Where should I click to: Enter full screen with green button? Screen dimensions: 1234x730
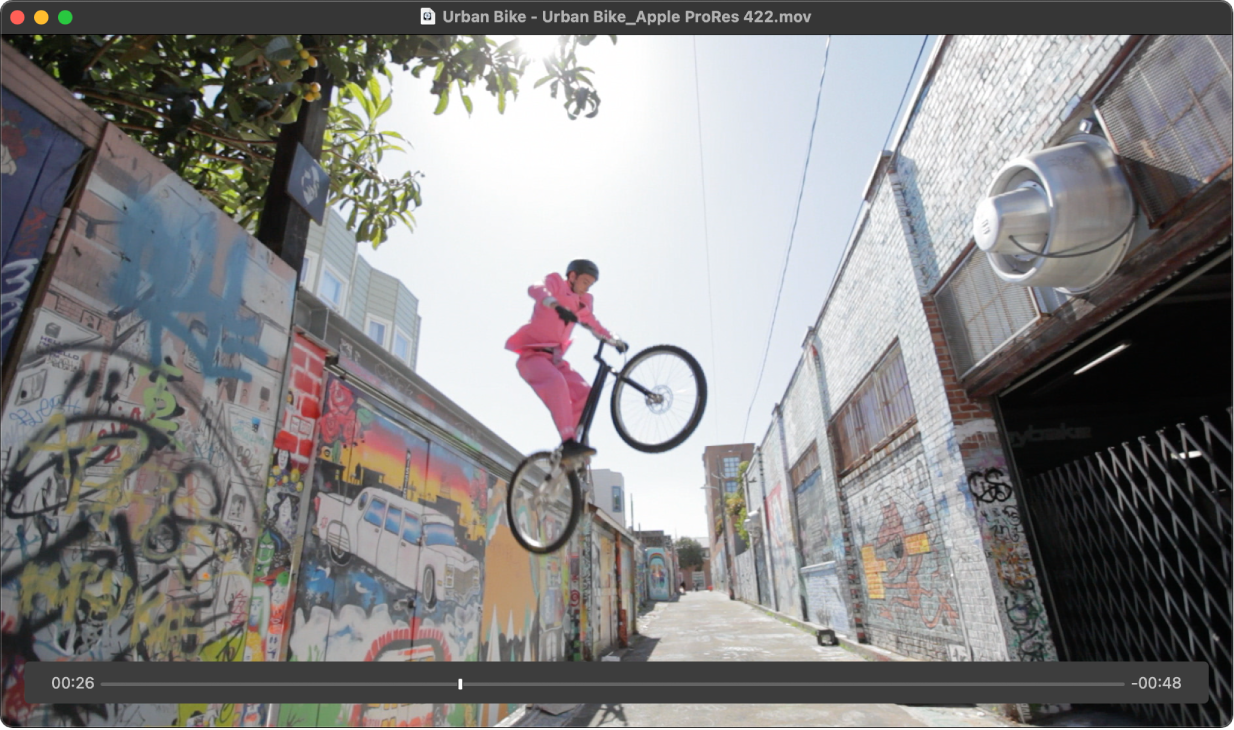(x=65, y=17)
